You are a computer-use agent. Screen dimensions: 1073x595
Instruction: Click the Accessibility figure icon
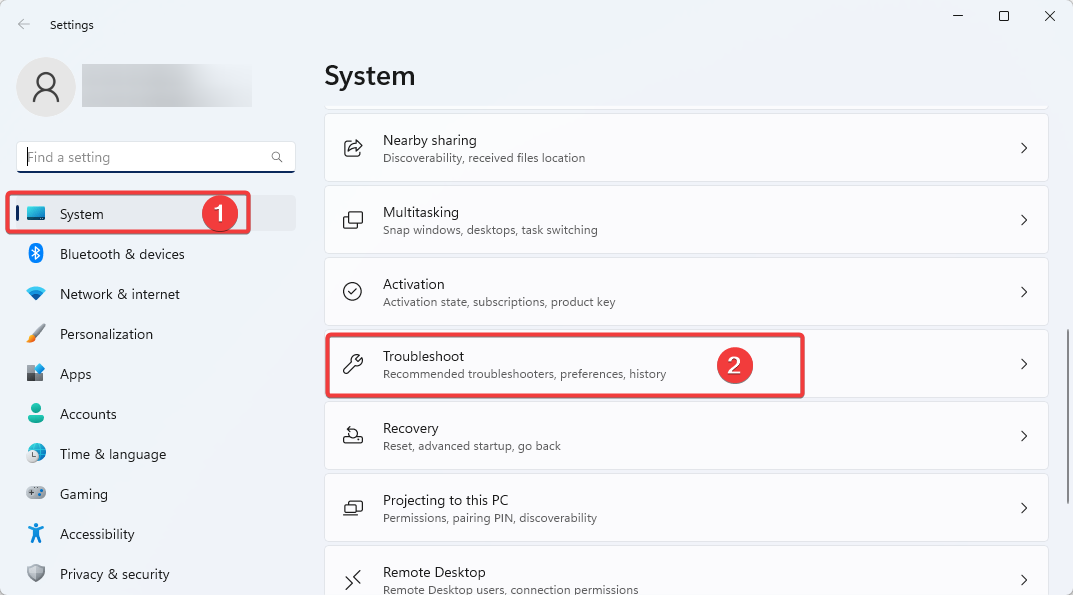point(36,533)
